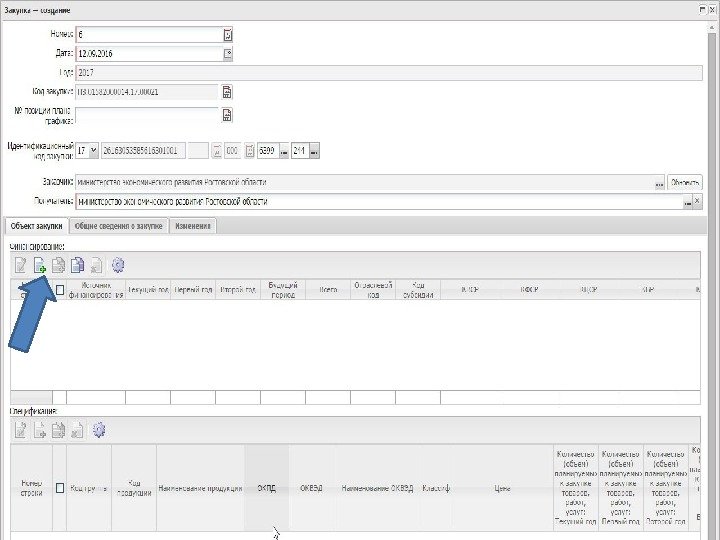The width and height of the screenshot is (720, 540).
Task: Click into the Номер input field
Action: pos(149,35)
